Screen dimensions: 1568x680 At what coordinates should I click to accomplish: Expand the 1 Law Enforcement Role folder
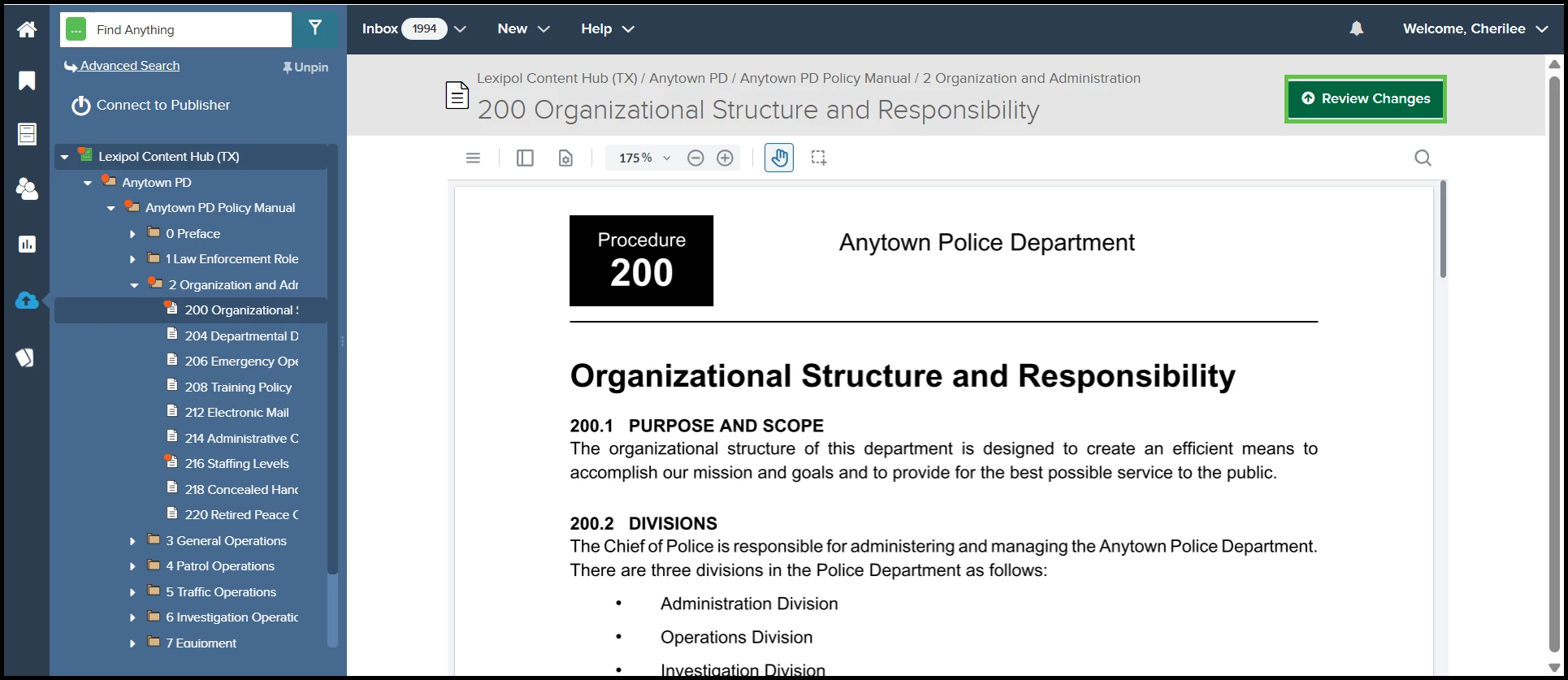[132, 259]
